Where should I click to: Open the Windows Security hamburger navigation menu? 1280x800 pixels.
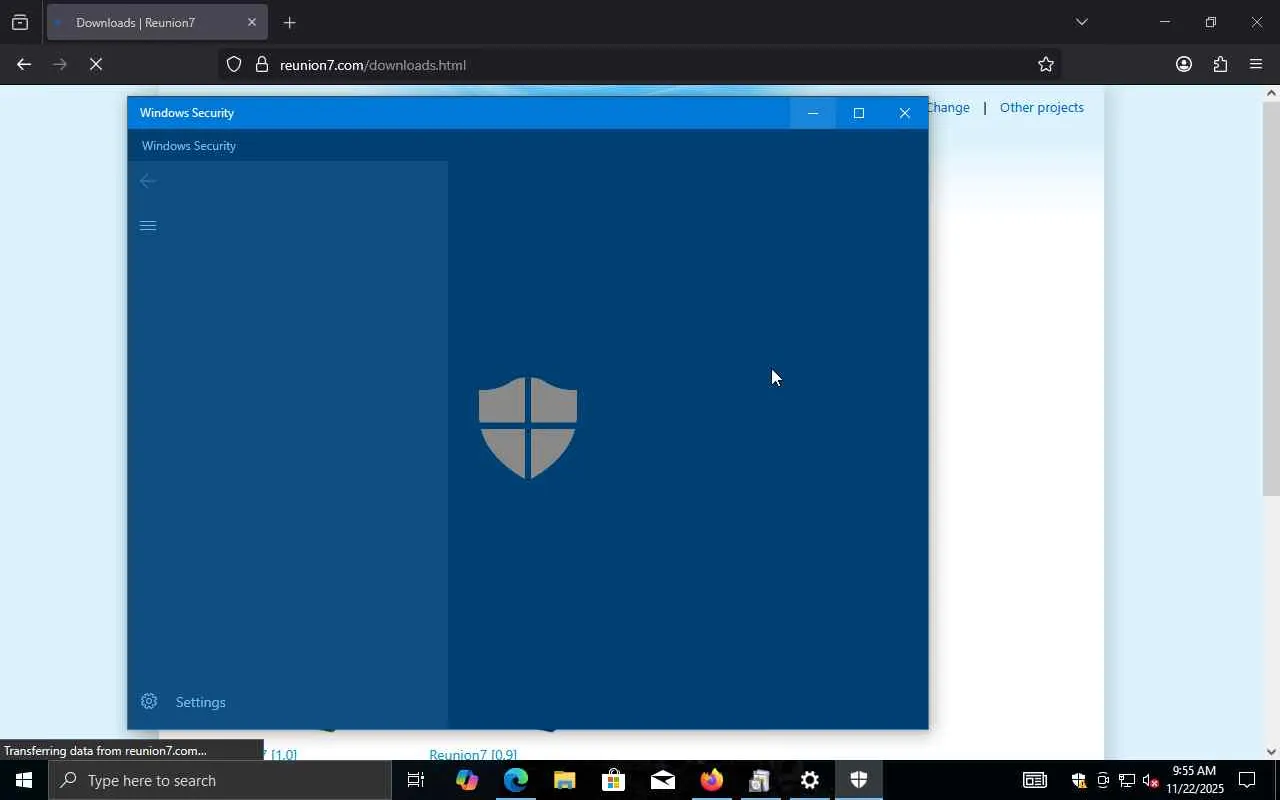(148, 226)
